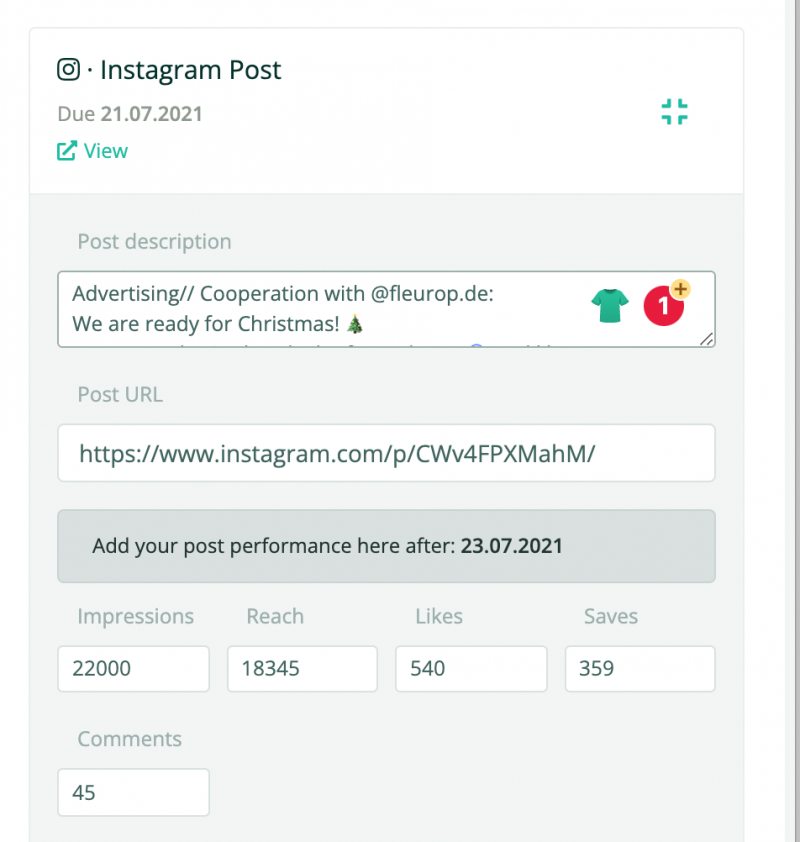Click into the Post URL field
The width and height of the screenshot is (800, 842).
(x=387, y=453)
